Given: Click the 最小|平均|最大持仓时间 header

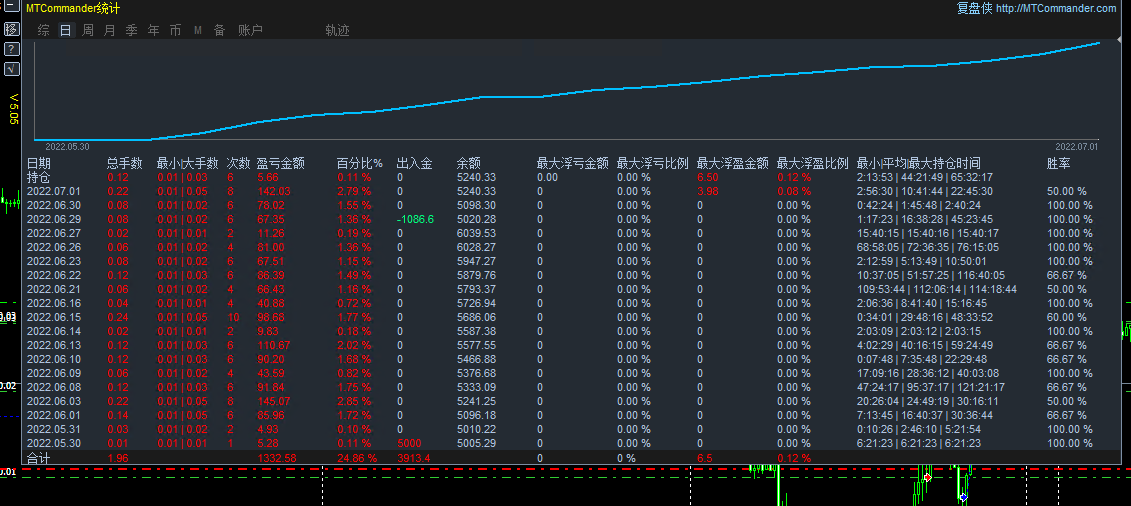Looking at the screenshot, I should (x=918, y=164).
